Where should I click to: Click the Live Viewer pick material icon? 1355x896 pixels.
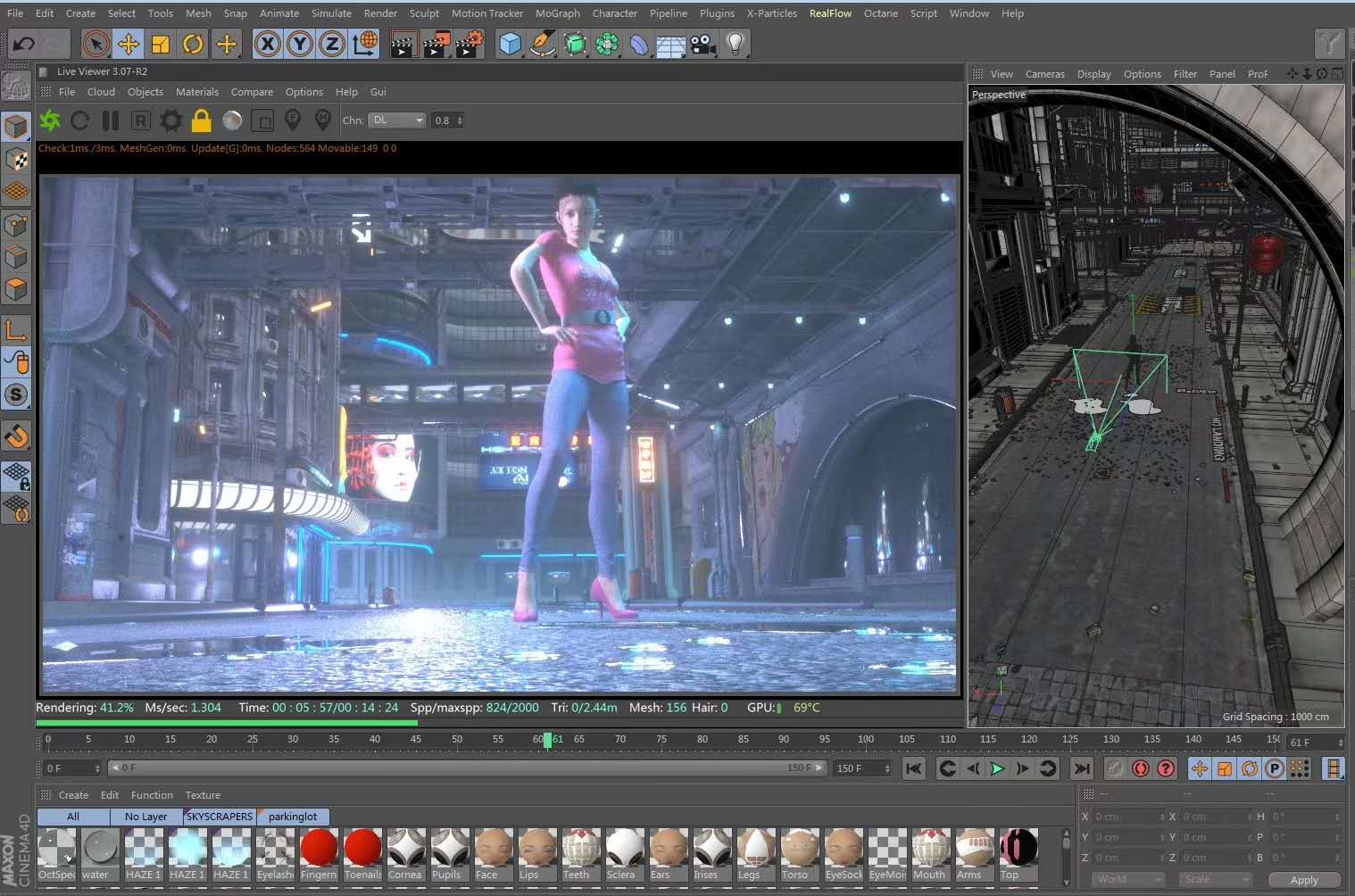click(323, 120)
